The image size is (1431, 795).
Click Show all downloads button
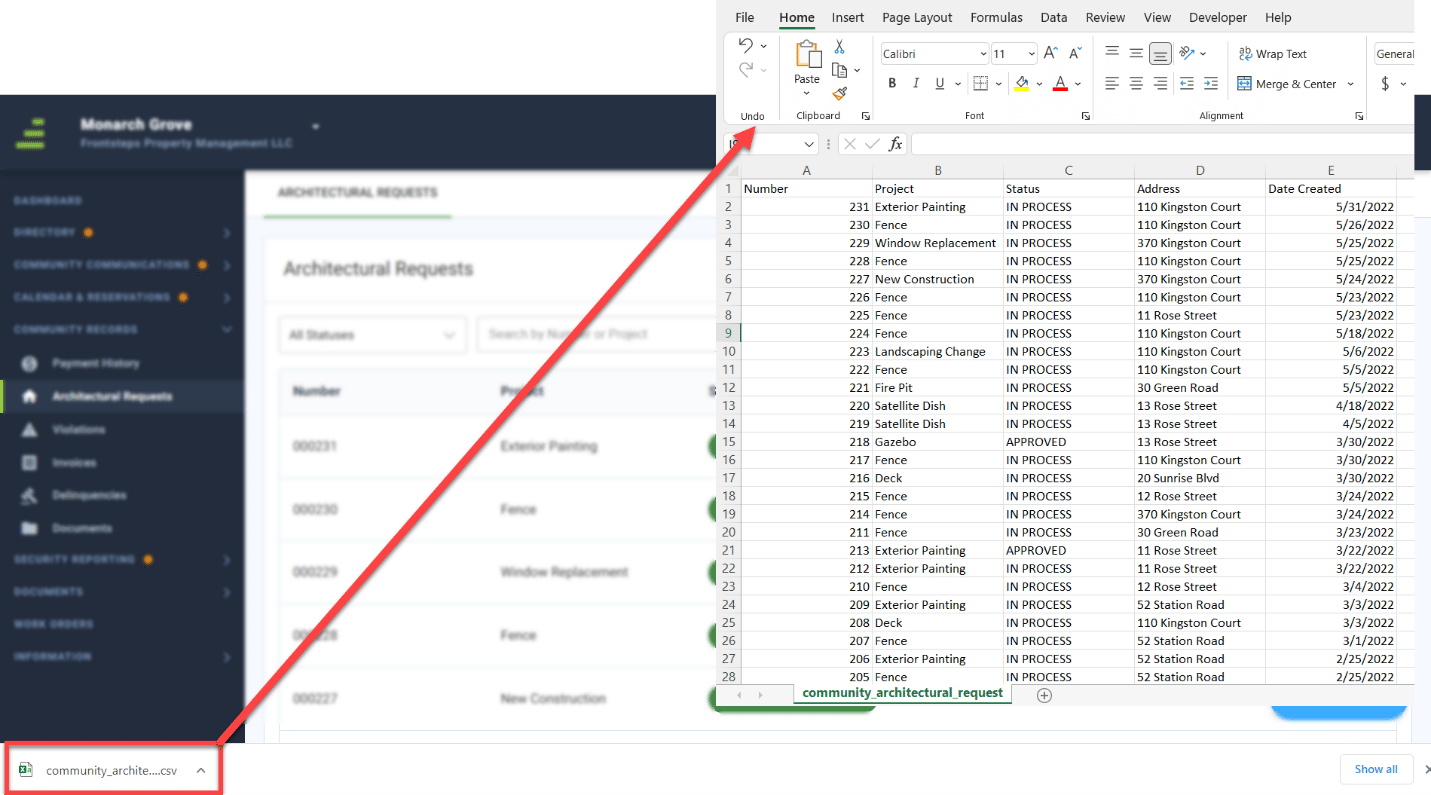(x=1376, y=769)
